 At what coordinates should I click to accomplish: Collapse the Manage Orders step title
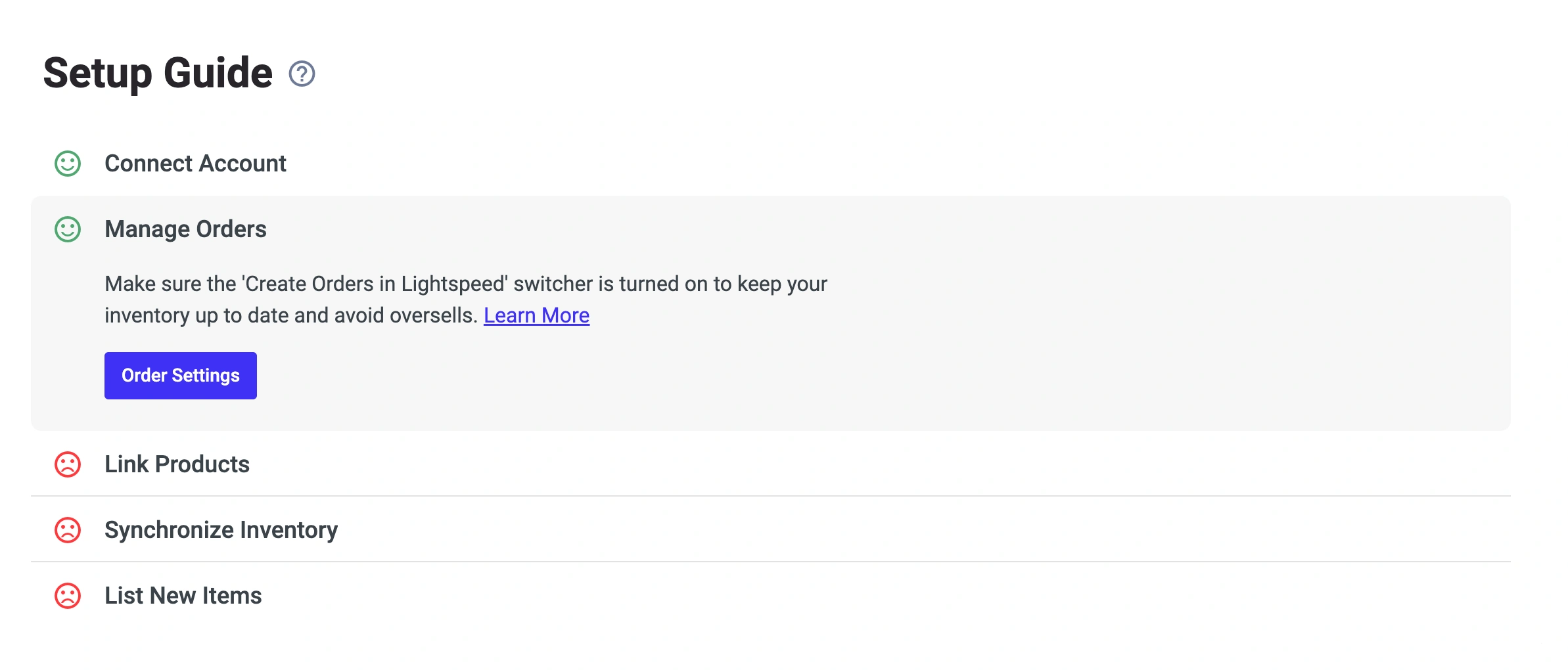(x=185, y=229)
